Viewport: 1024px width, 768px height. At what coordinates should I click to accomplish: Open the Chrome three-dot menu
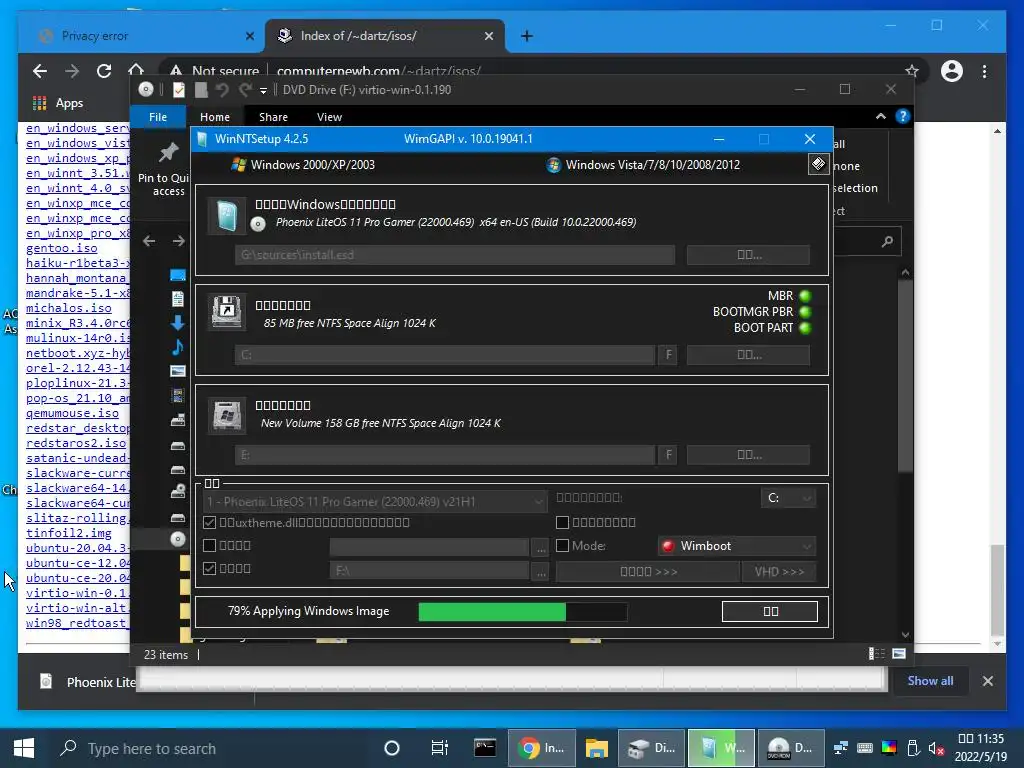point(984,71)
